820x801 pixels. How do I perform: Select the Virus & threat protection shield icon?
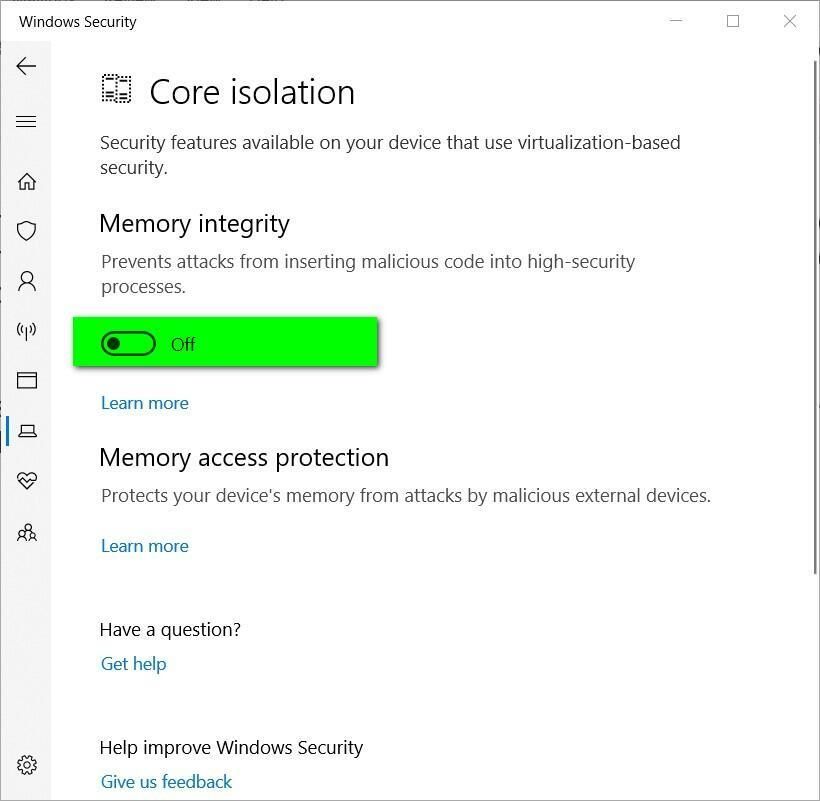26,231
